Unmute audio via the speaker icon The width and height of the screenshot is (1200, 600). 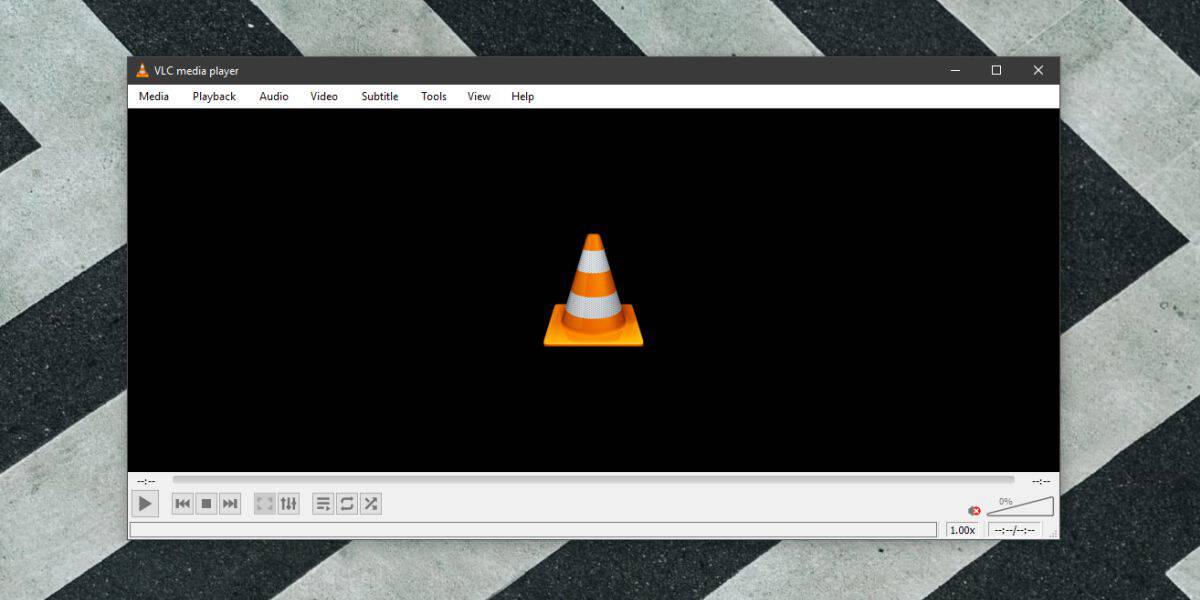[975, 511]
